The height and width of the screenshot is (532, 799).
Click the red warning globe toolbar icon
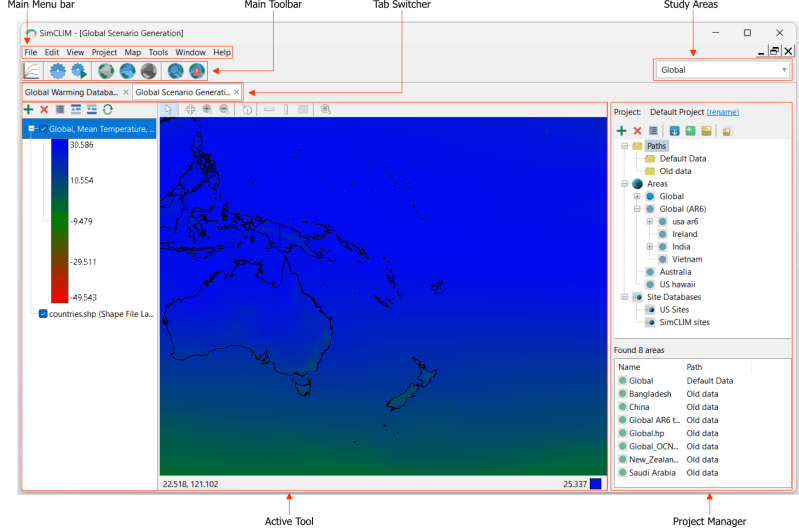pyautogui.click(x=197, y=71)
